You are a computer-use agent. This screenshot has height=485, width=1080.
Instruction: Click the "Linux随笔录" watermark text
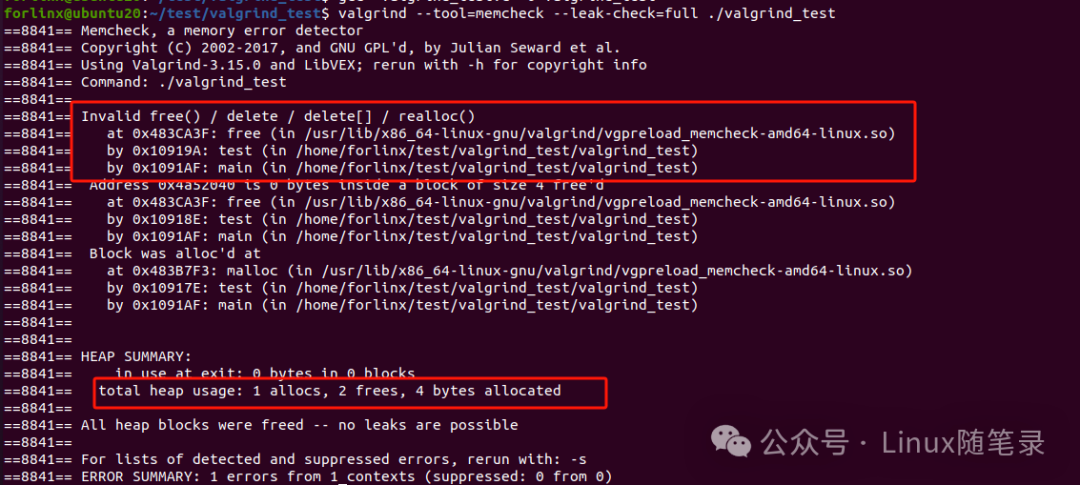958,442
